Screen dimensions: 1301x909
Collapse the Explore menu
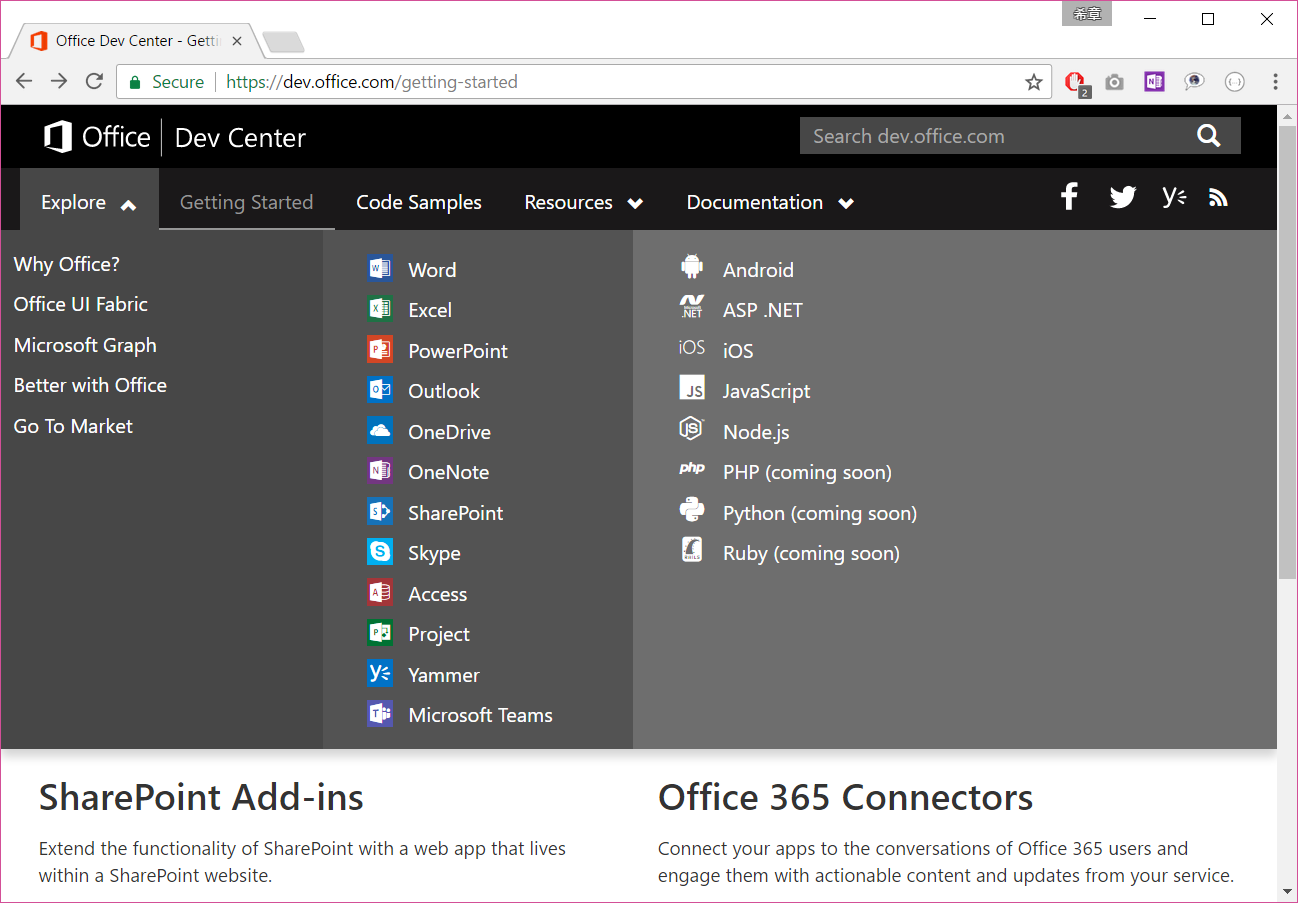[x=88, y=202]
